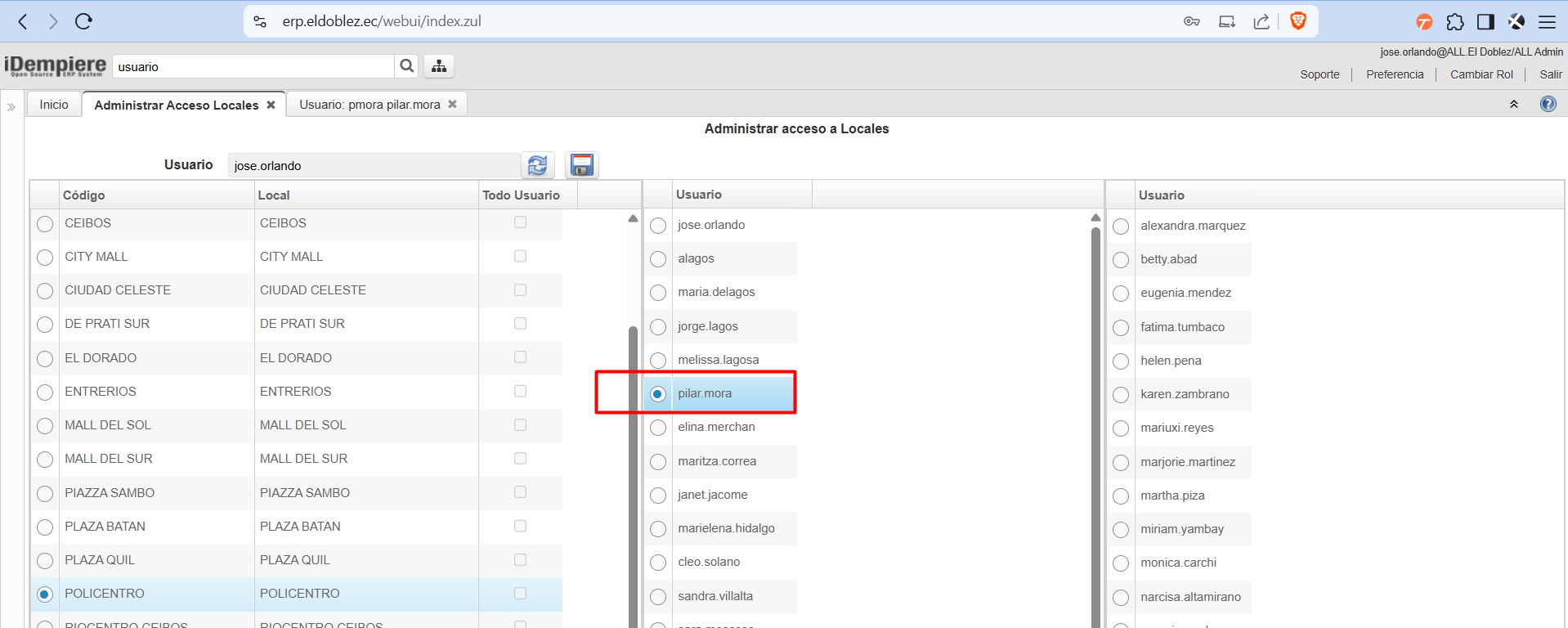Click the Cambiar Rol link
The image size is (1568, 628).
pyautogui.click(x=1481, y=74)
